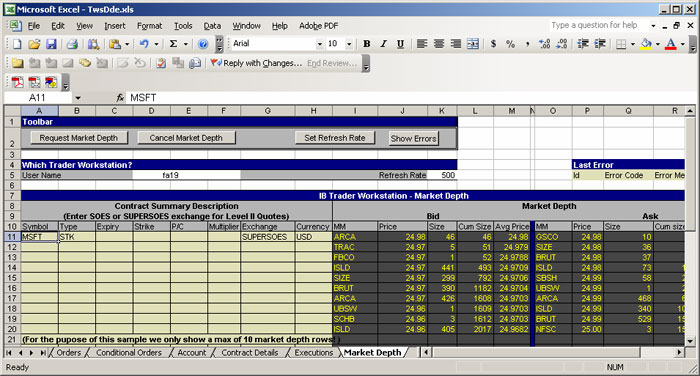Undo the last action
Viewport: 700px width, 376px height.
tap(144, 44)
